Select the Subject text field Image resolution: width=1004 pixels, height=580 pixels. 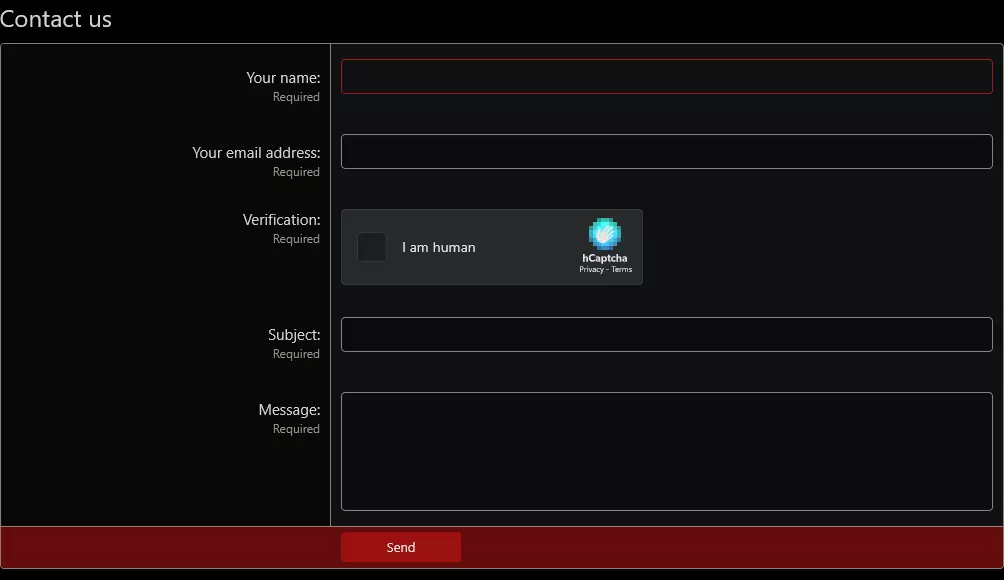(x=666, y=335)
